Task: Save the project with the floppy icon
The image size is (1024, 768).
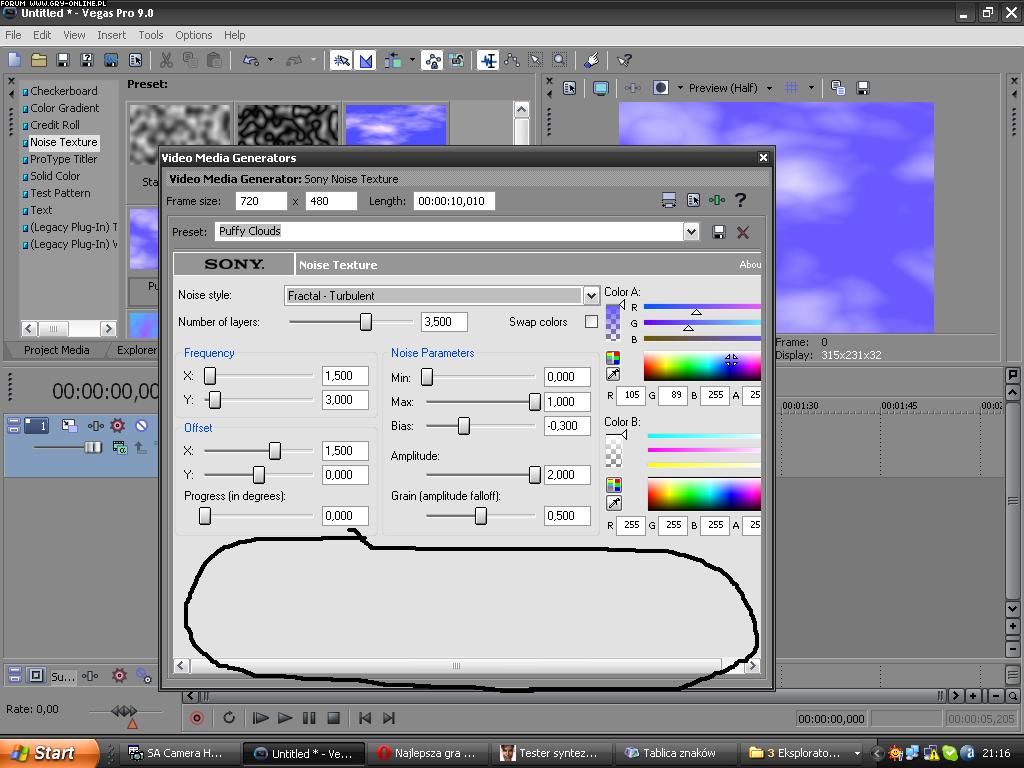Action: click(63, 61)
